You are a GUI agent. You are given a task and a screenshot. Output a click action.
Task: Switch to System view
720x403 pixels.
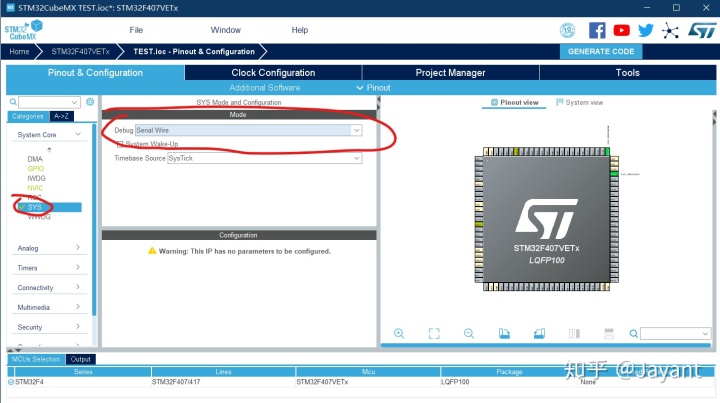point(579,102)
